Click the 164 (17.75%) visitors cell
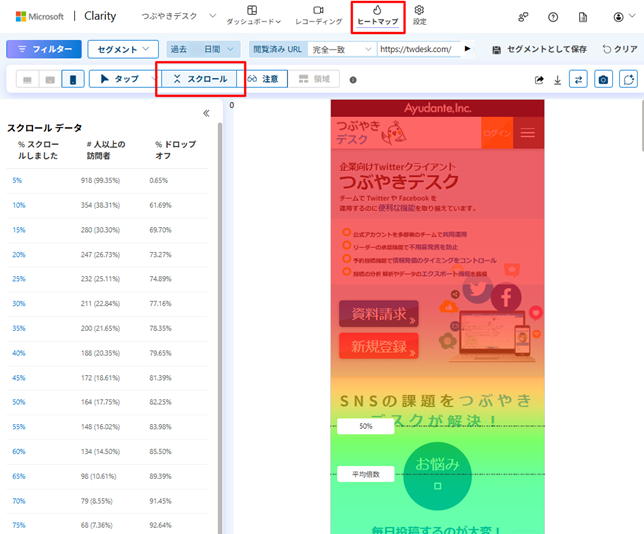This screenshot has width=644, height=534. (x=100, y=402)
